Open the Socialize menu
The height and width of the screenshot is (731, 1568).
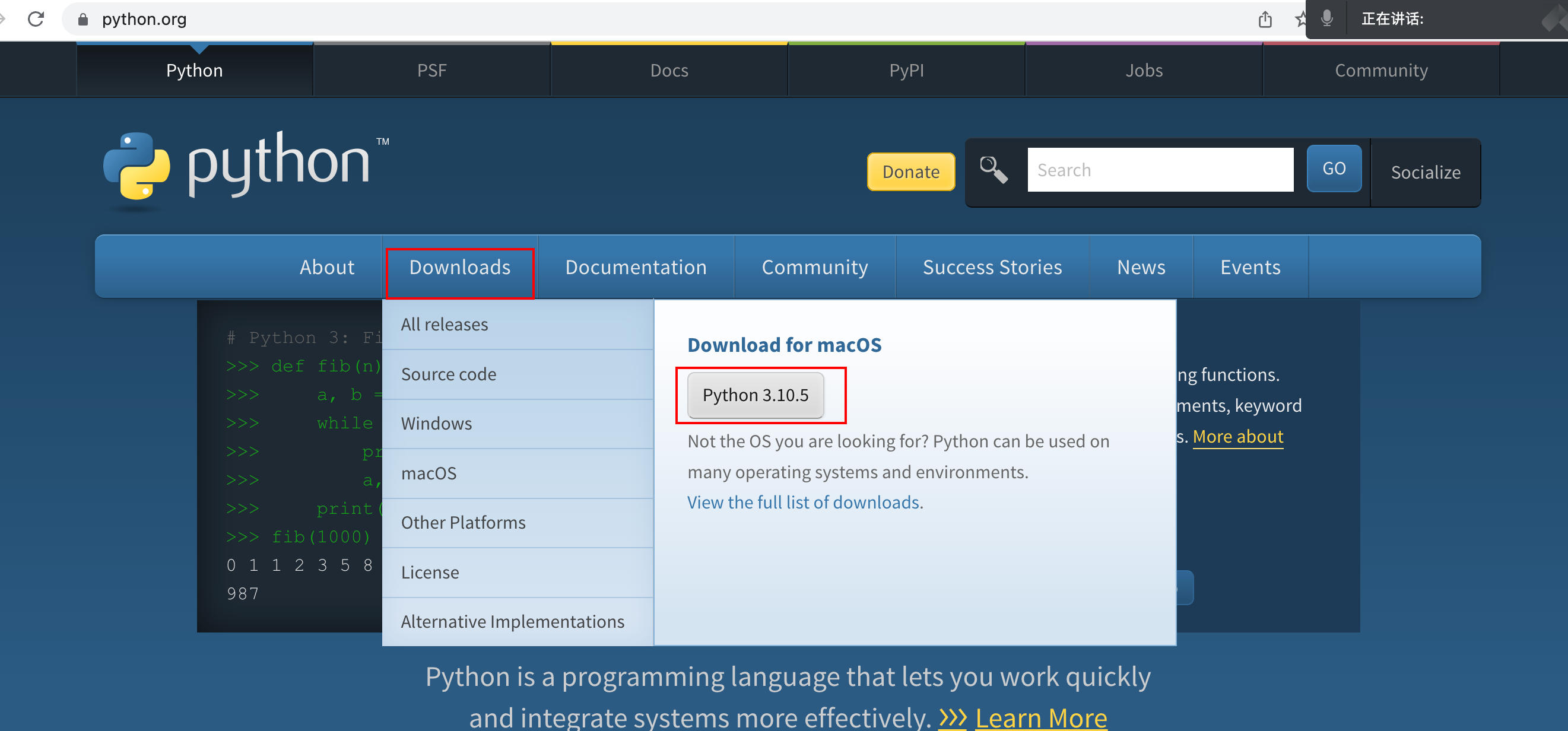(1425, 172)
